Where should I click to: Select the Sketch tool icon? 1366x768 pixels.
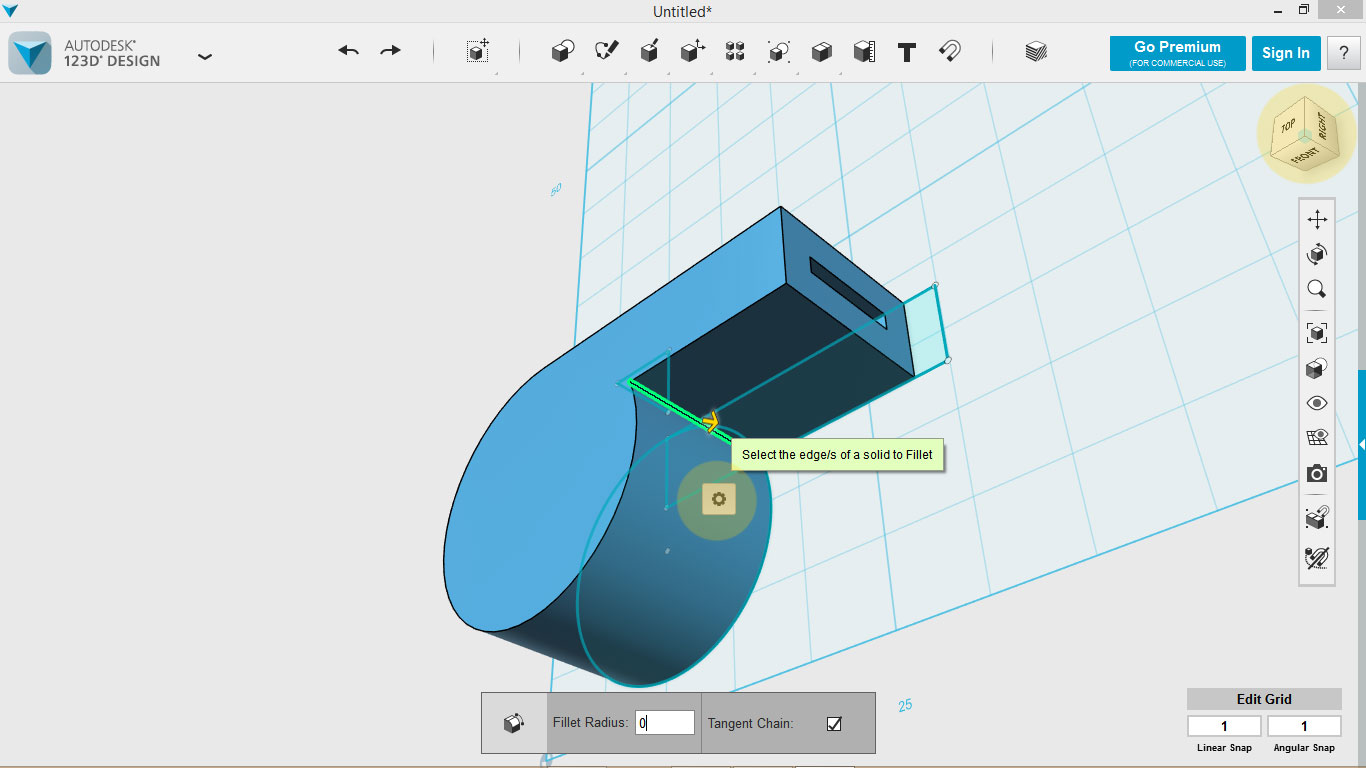click(x=606, y=52)
